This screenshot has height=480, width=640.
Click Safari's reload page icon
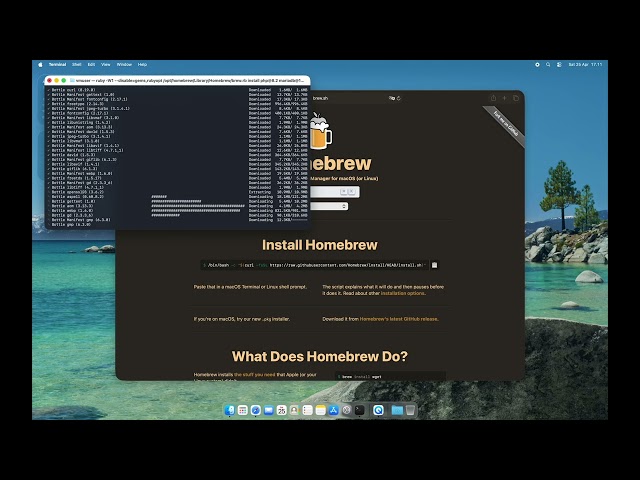click(399, 98)
